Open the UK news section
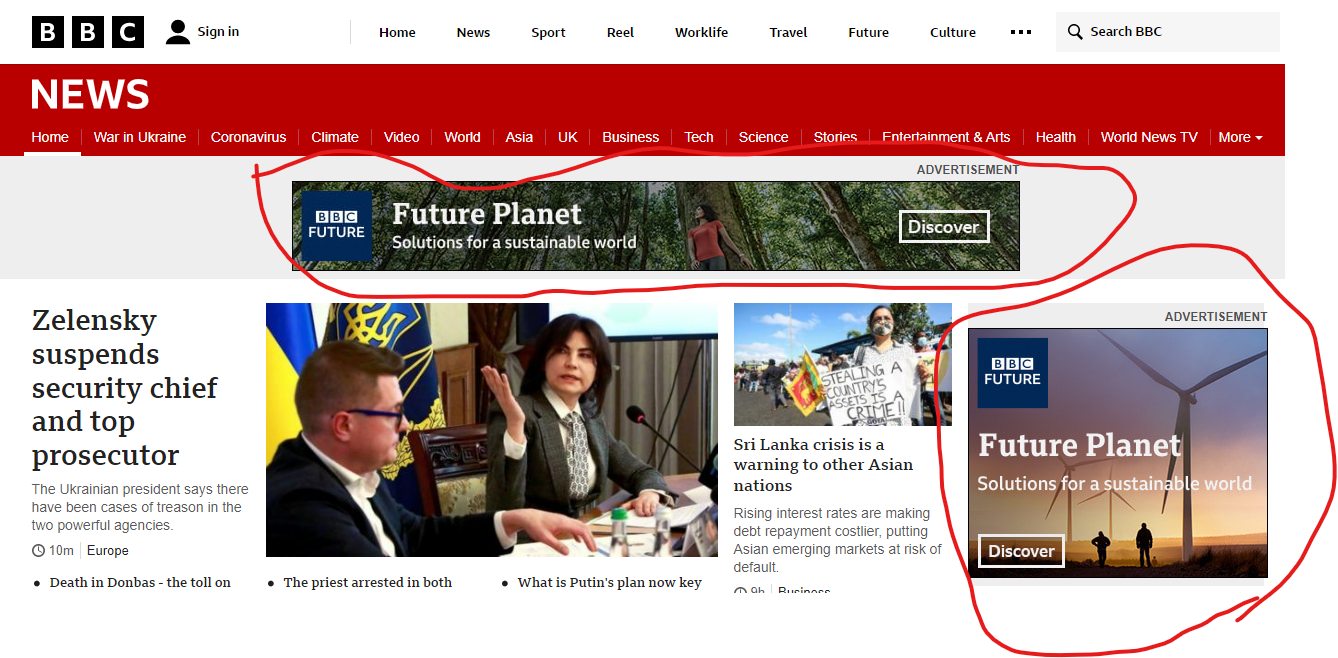1338x658 pixels. [x=568, y=137]
